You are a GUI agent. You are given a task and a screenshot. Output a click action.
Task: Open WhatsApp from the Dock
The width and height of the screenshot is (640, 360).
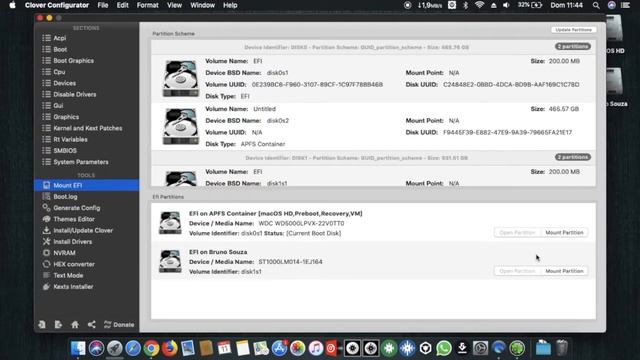point(444,348)
